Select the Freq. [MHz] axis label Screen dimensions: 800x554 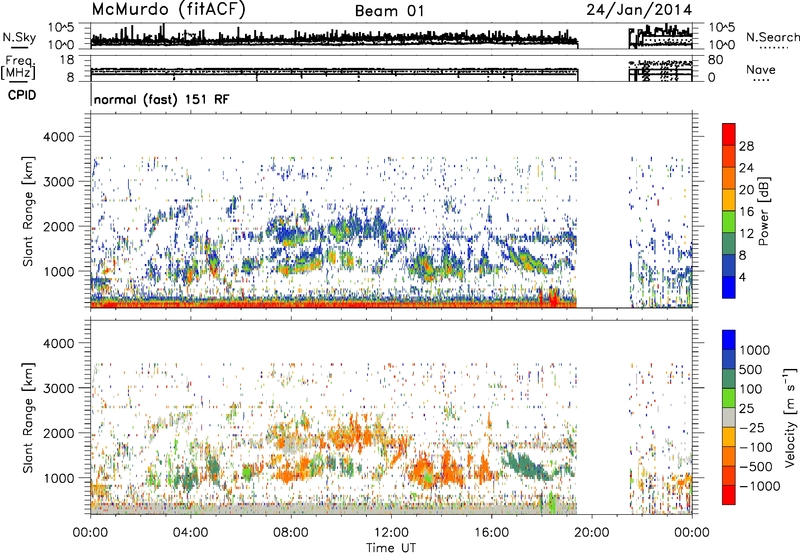(18, 67)
